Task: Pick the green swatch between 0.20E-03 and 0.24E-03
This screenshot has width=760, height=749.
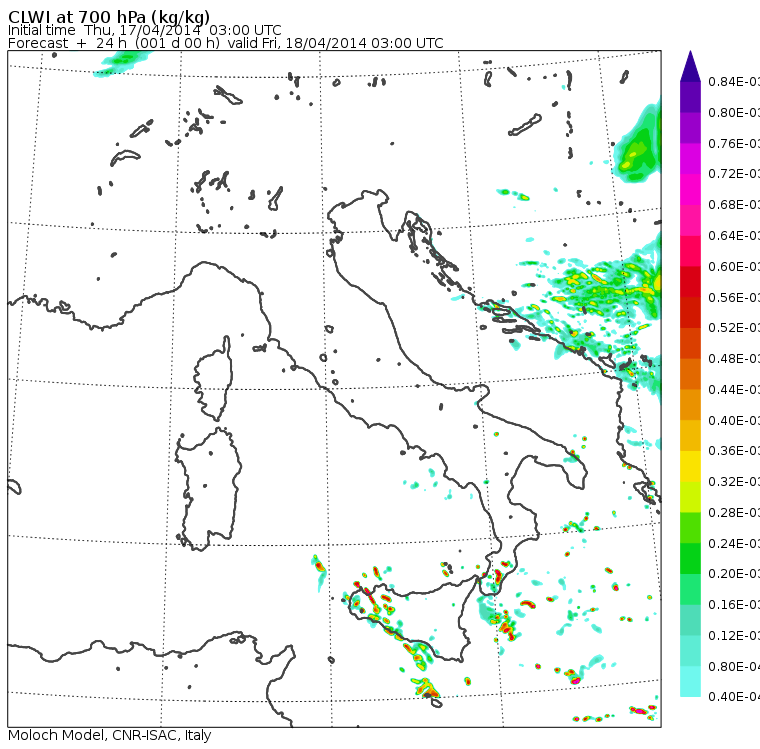Action: (690, 558)
